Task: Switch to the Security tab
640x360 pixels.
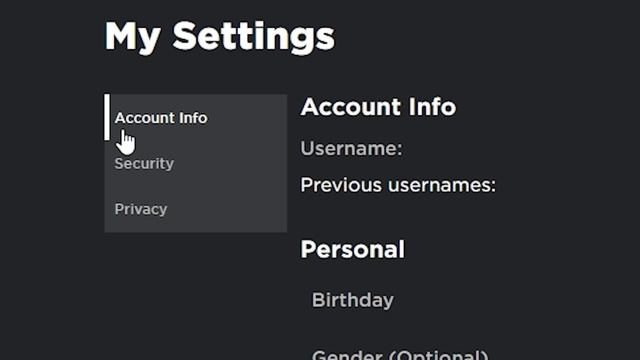Action: [196, 163]
